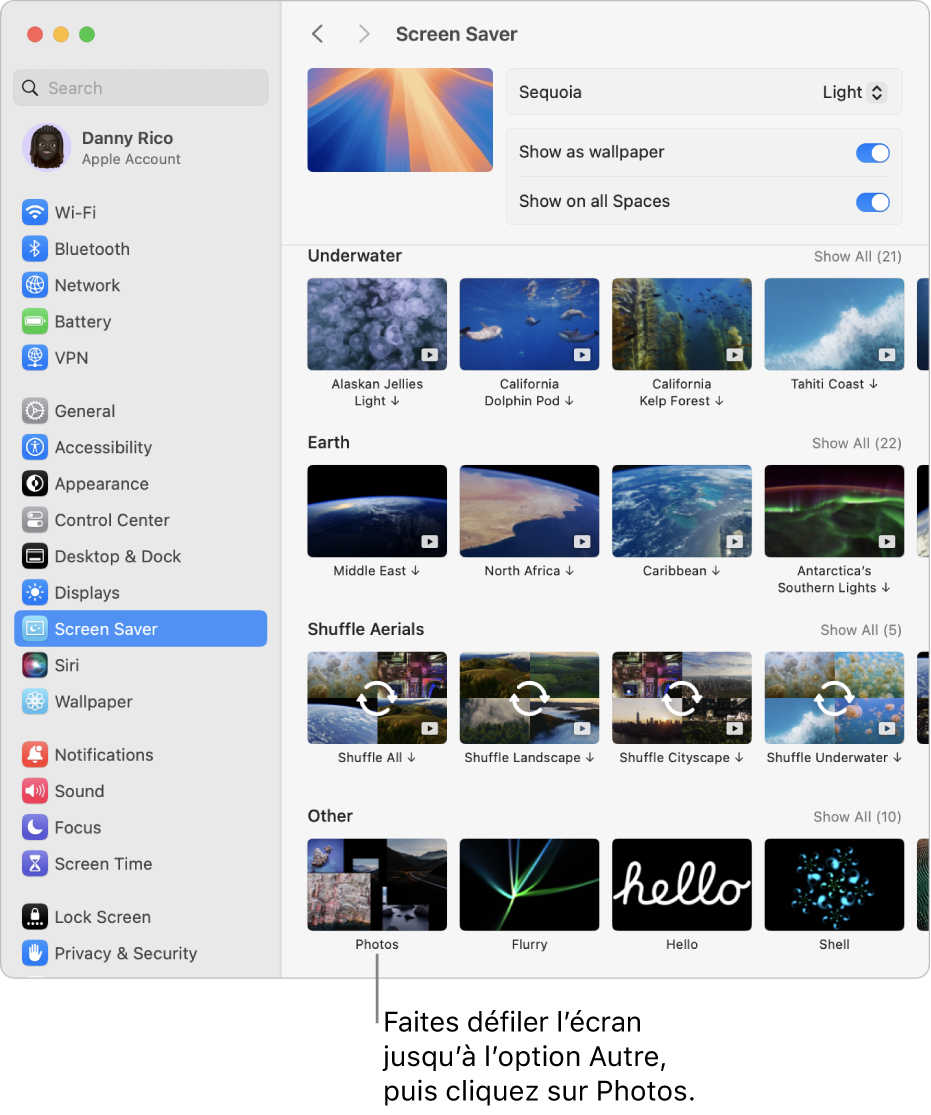Show all 10 Other screen savers
Screen dimensions: 931x1115
(x=857, y=817)
